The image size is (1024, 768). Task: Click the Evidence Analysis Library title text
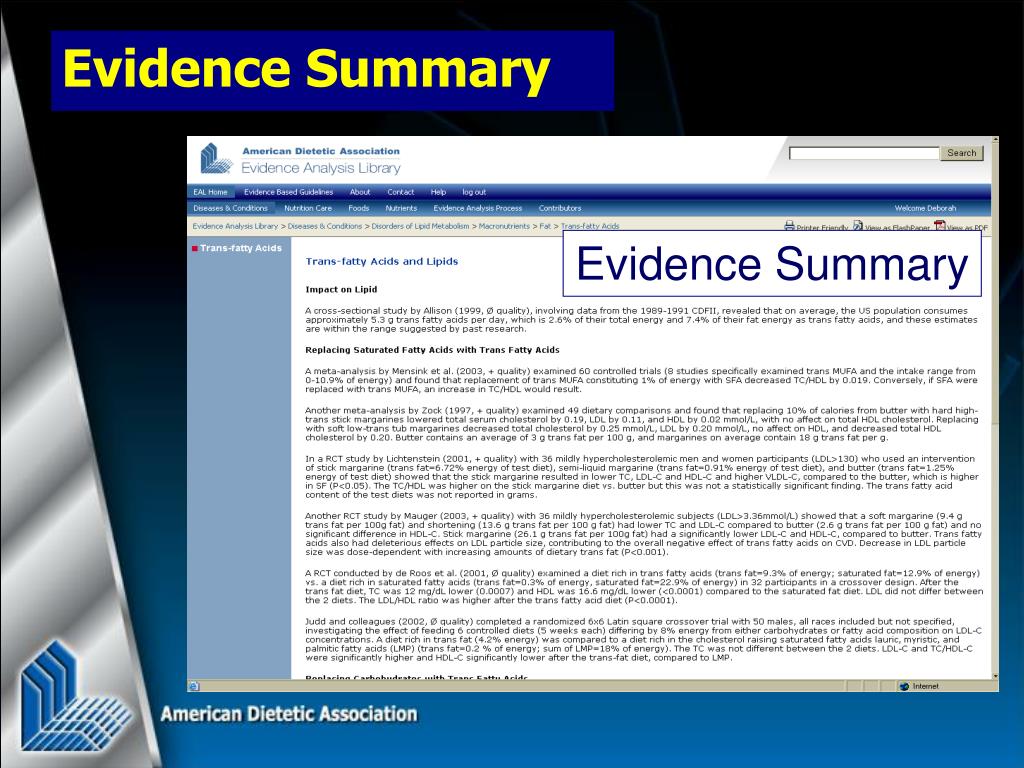coord(321,168)
